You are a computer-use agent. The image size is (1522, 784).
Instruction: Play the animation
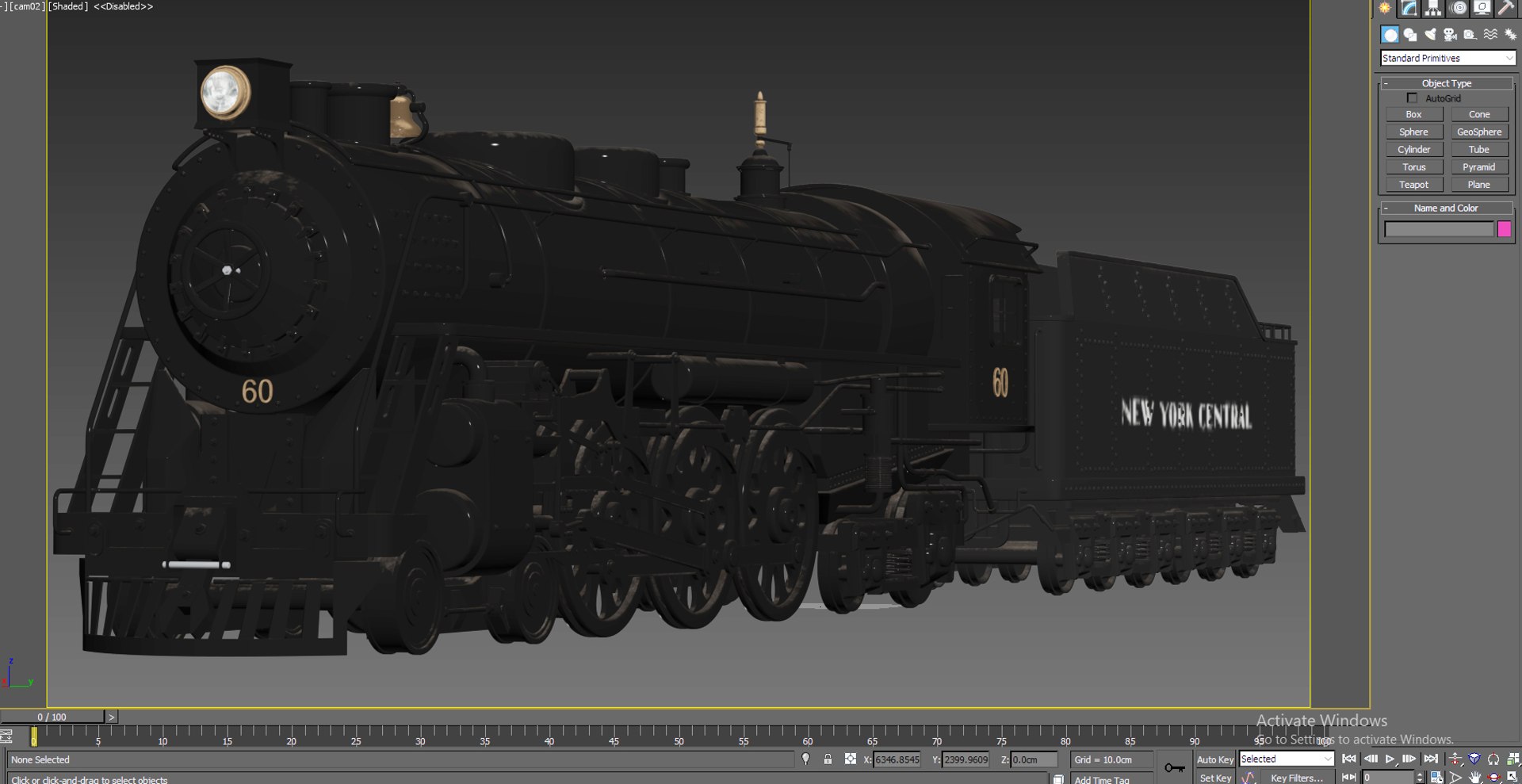(1390, 759)
